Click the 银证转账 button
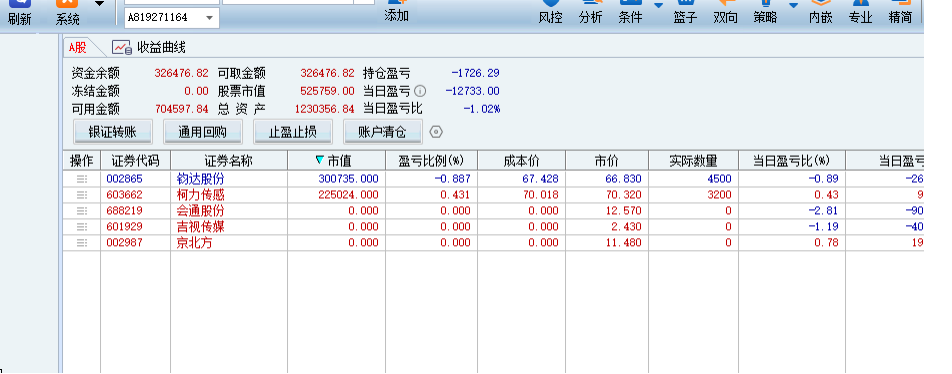 pos(112,132)
